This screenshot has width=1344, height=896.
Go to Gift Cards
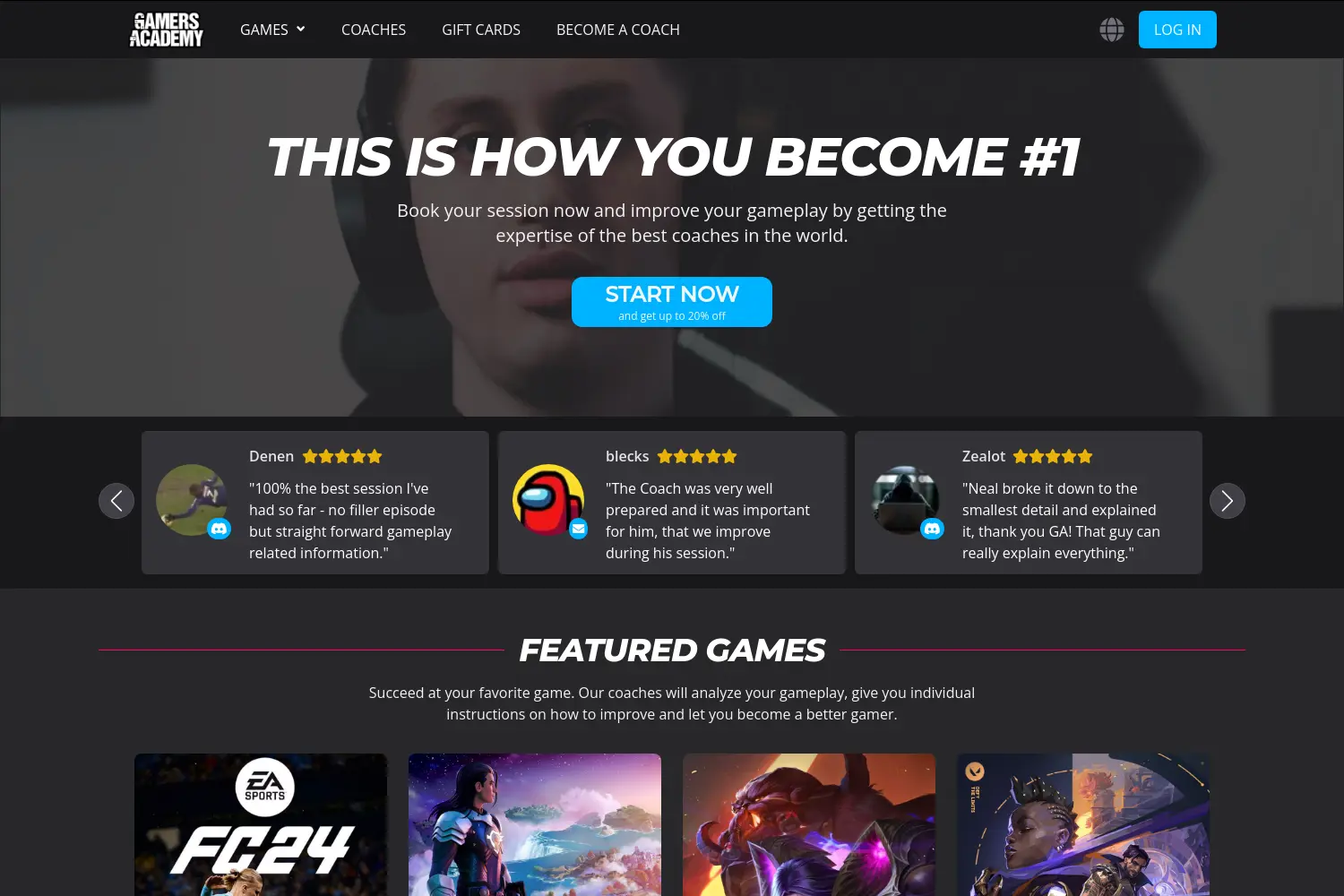[481, 30]
